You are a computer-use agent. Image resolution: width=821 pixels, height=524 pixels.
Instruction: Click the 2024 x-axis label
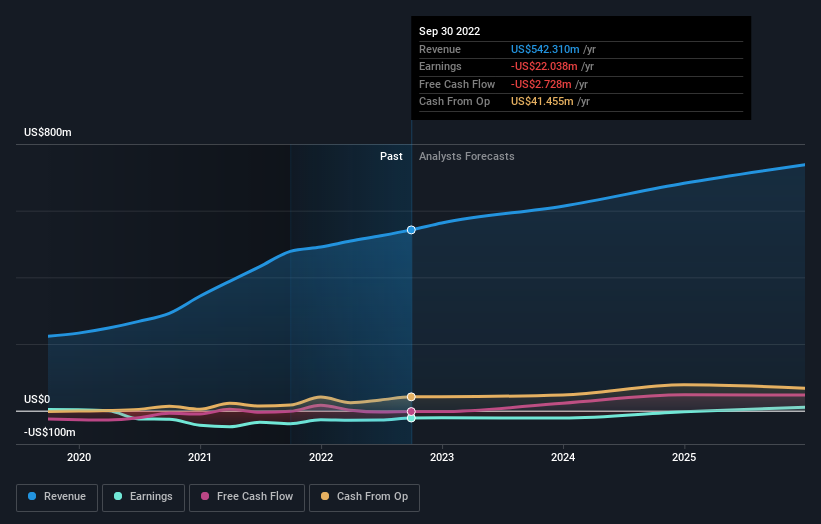563,458
